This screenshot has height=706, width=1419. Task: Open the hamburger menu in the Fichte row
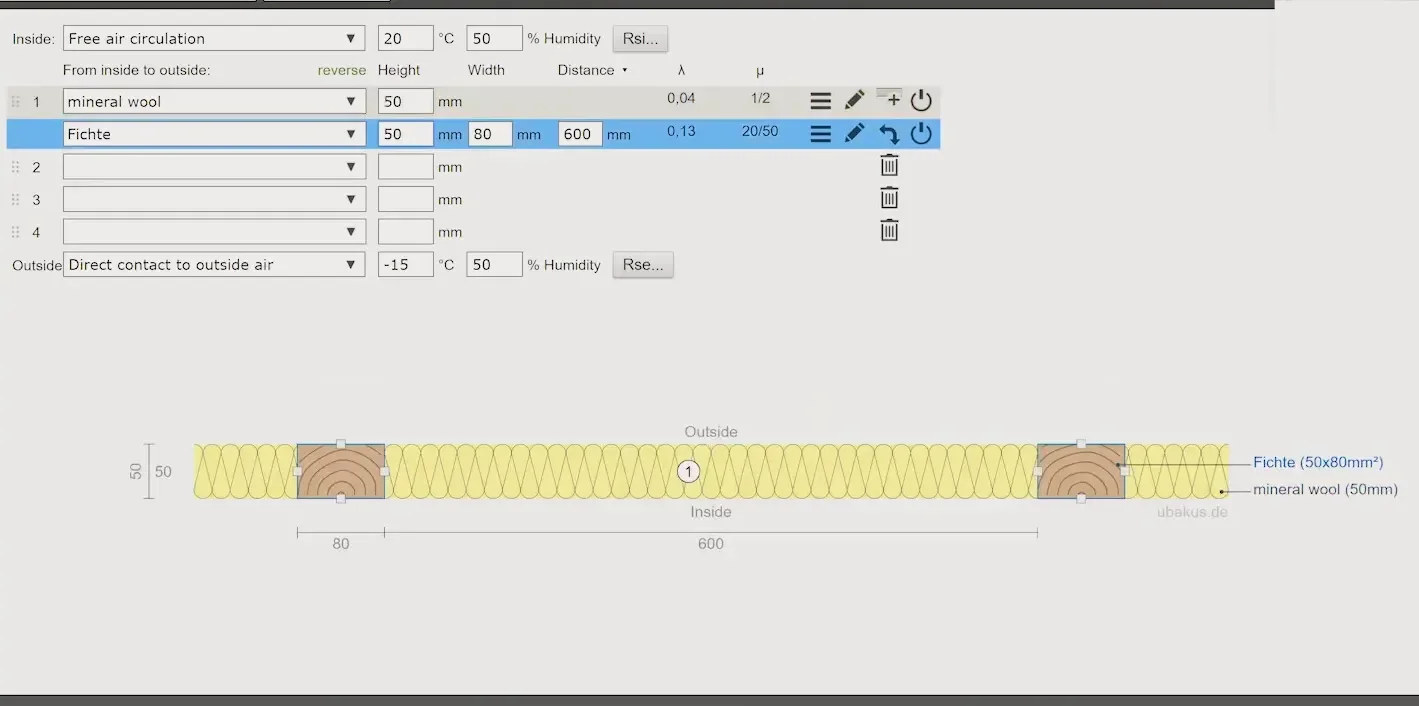coord(820,134)
